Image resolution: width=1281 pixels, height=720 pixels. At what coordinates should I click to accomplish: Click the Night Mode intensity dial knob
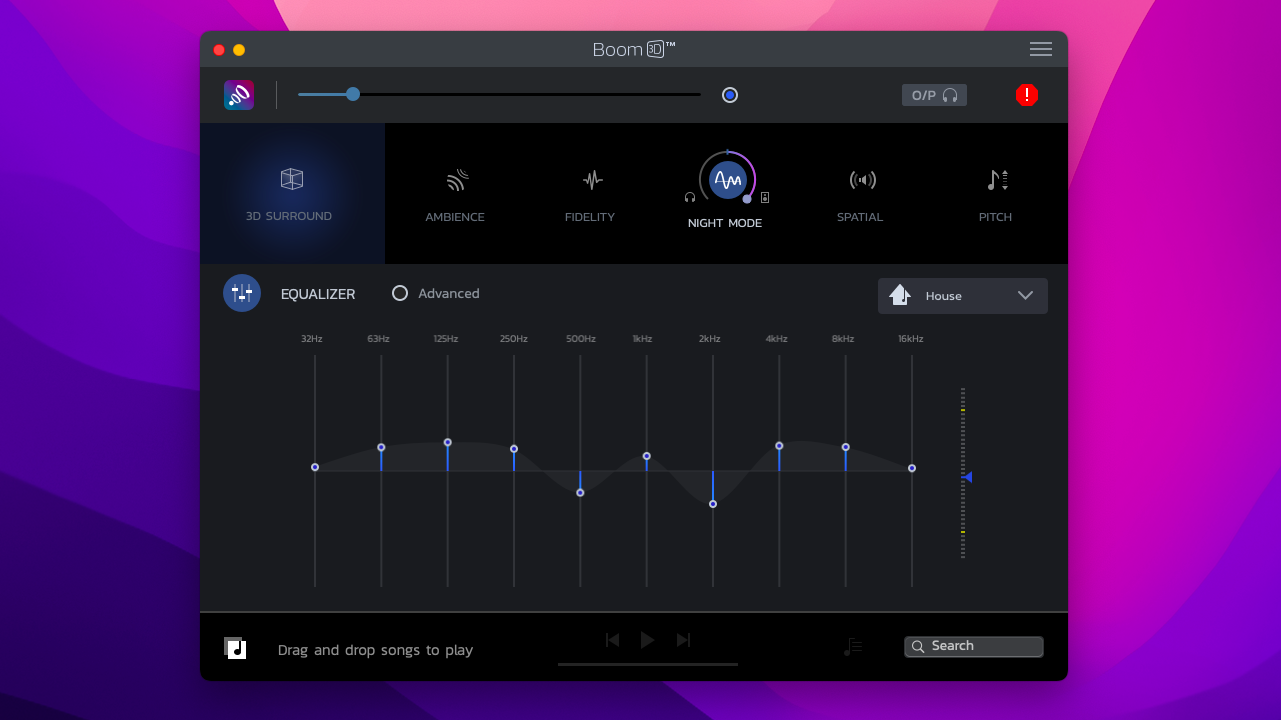point(747,199)
